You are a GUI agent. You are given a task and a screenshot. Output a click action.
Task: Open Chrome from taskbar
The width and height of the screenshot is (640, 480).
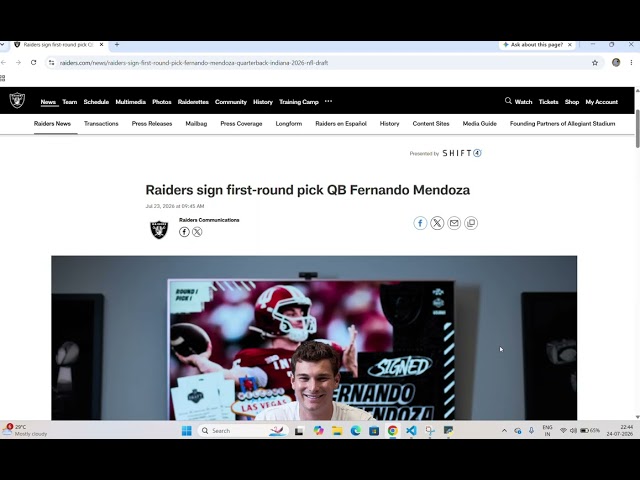click(x=393, y=431)
